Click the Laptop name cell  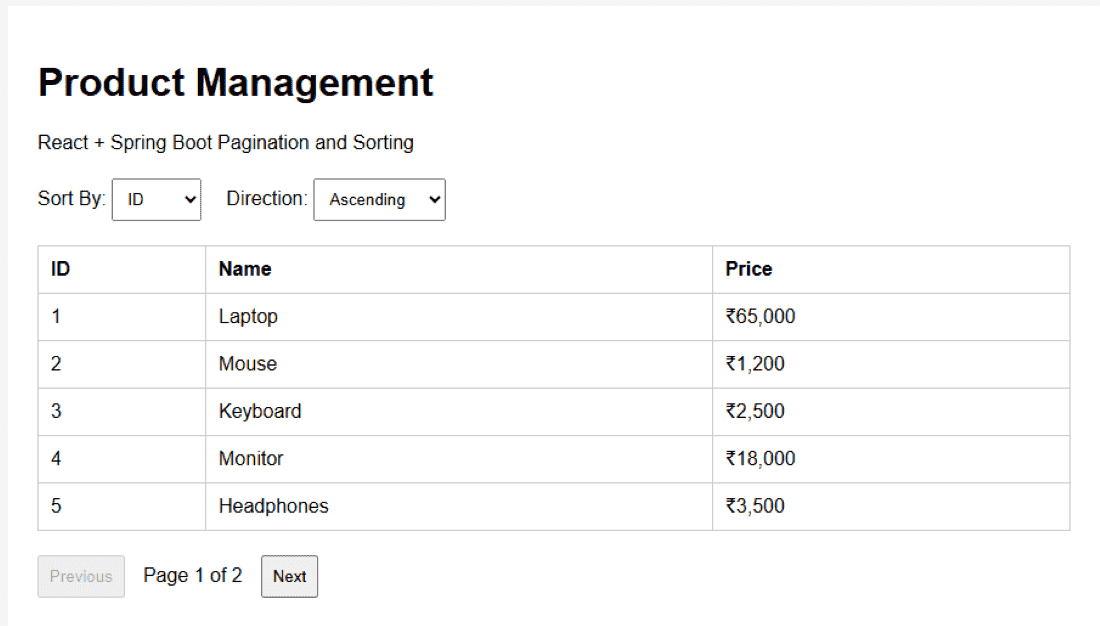click(x=459, y=317)
